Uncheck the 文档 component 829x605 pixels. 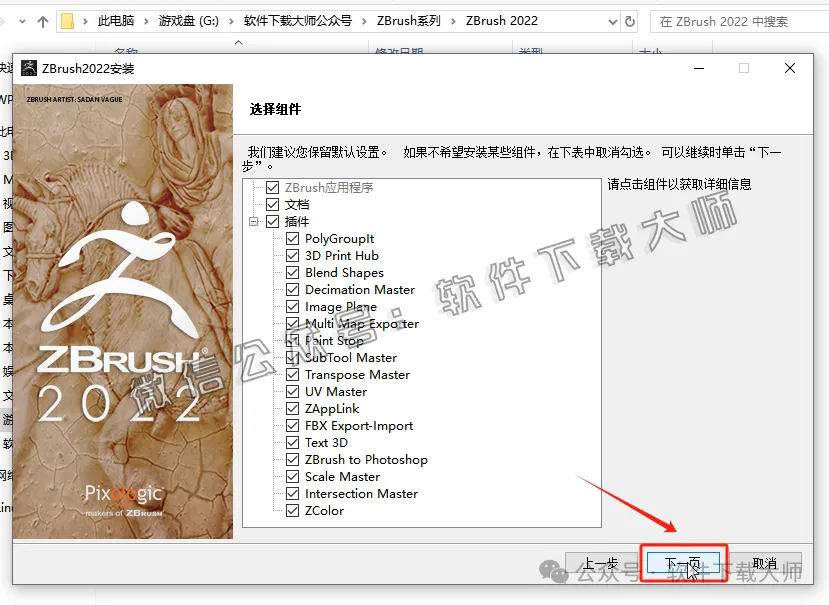pyautogui.click(x=270, y=203)
